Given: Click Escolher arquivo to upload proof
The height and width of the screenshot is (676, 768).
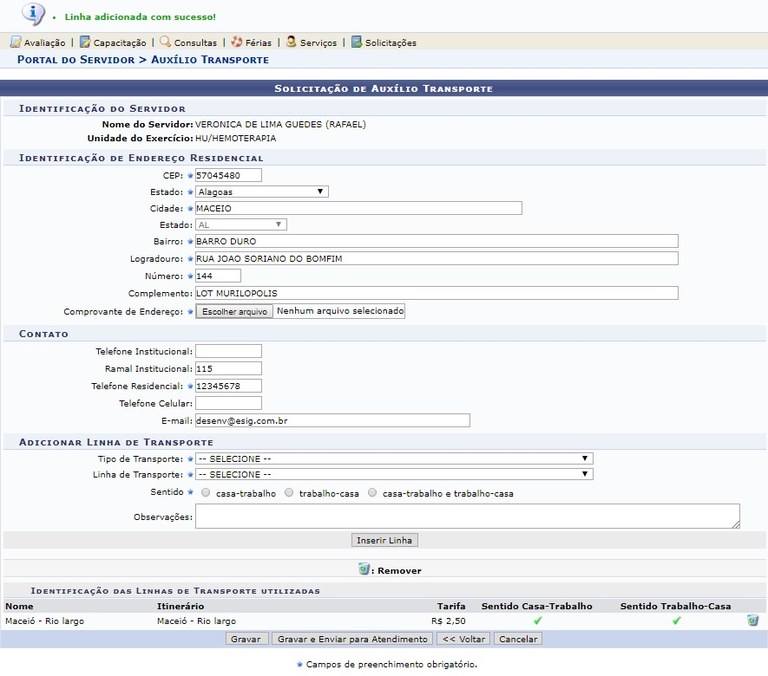Looking at the screenshot, I should [234, 312].
